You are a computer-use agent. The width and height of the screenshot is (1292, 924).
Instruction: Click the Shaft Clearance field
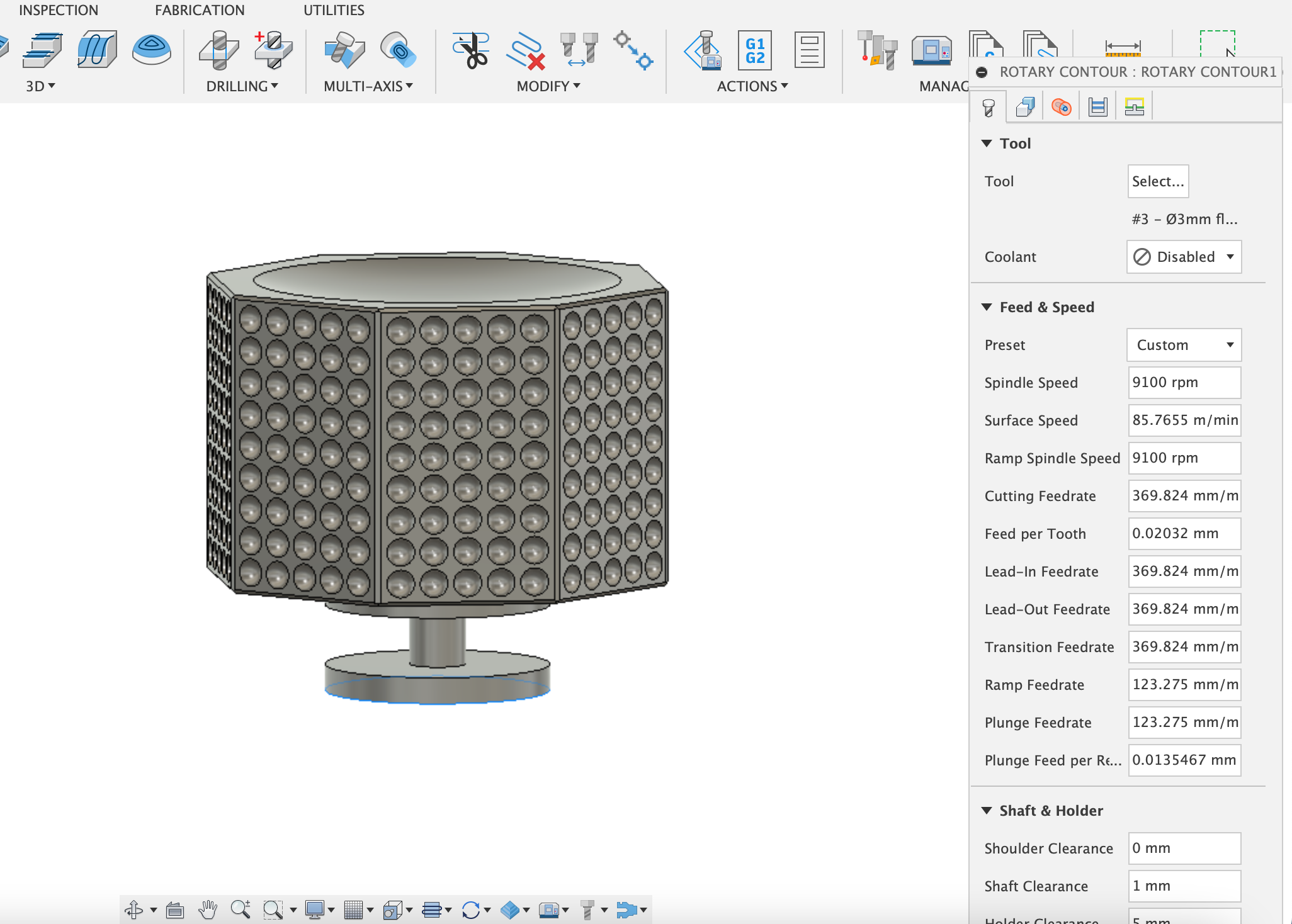[1184, 886]
